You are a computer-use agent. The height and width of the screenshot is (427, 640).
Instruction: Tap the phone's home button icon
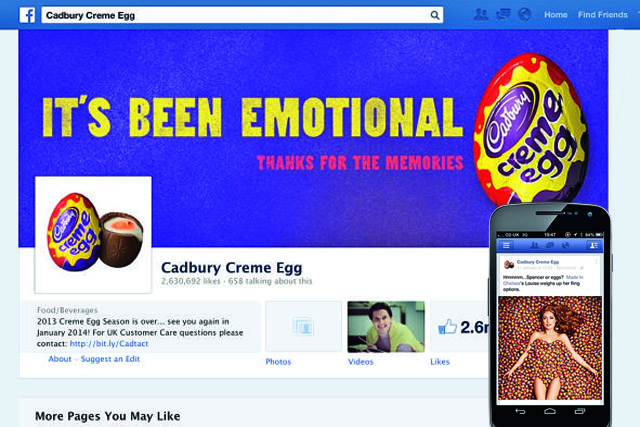coord(550,411)
